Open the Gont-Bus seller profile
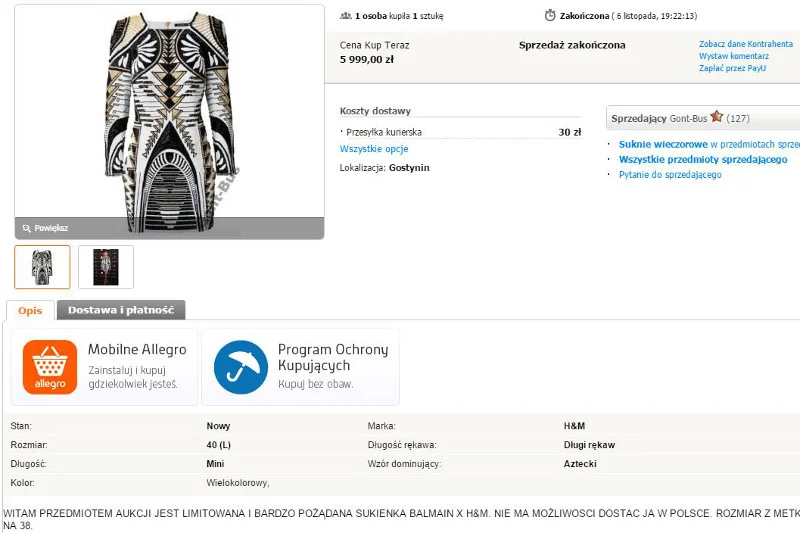The width and height of the screenshot is (800, 533). 688,118
